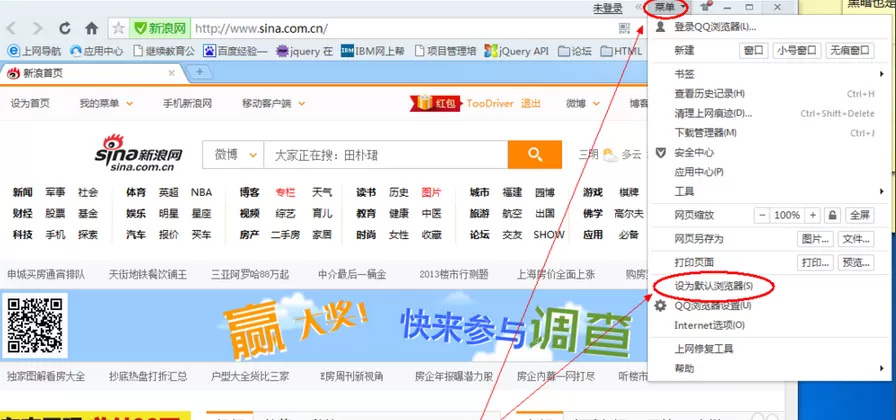Close the 新浪首页 tab

tap(171, 73)
